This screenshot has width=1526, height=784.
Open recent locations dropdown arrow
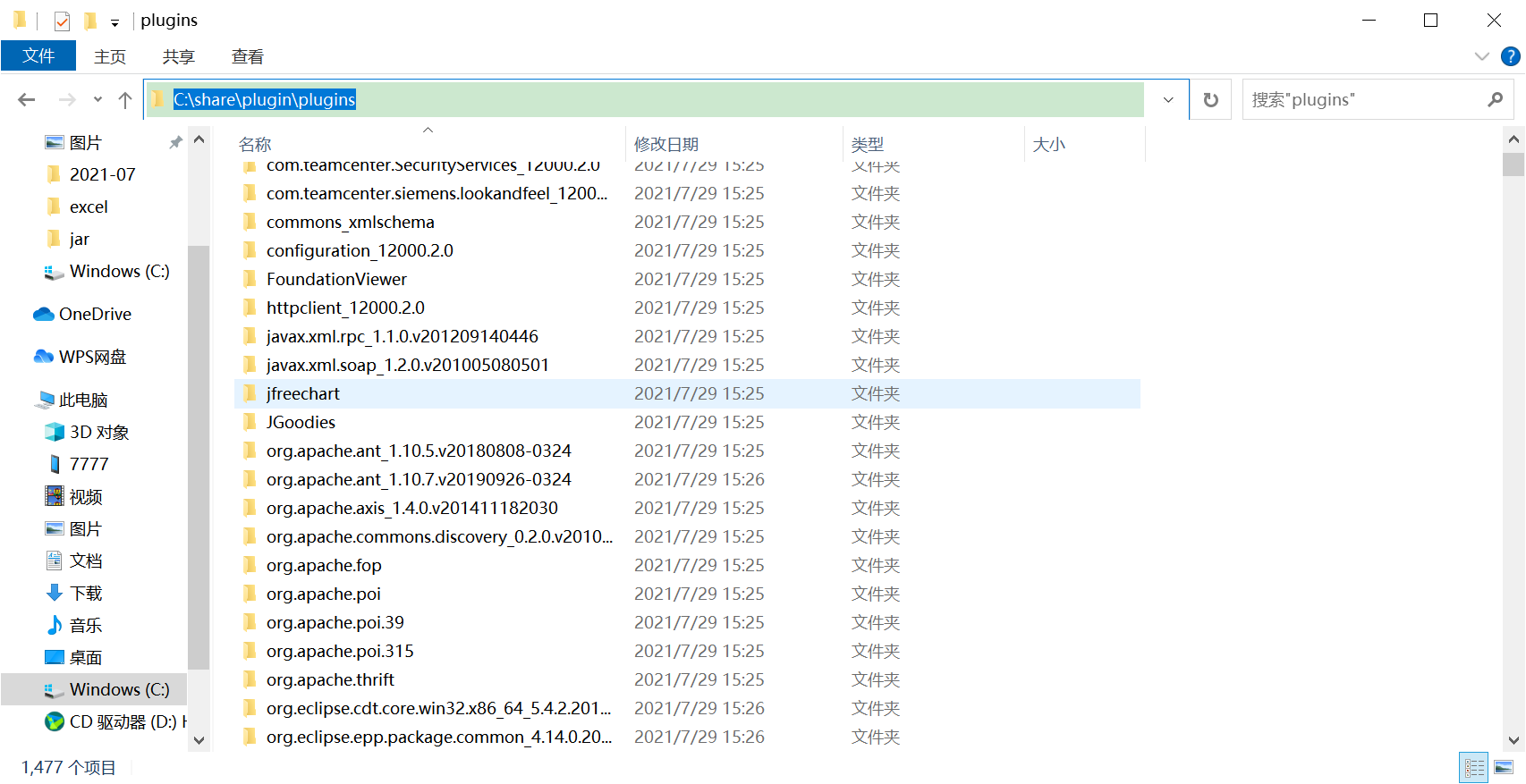[x=97, y=99]
